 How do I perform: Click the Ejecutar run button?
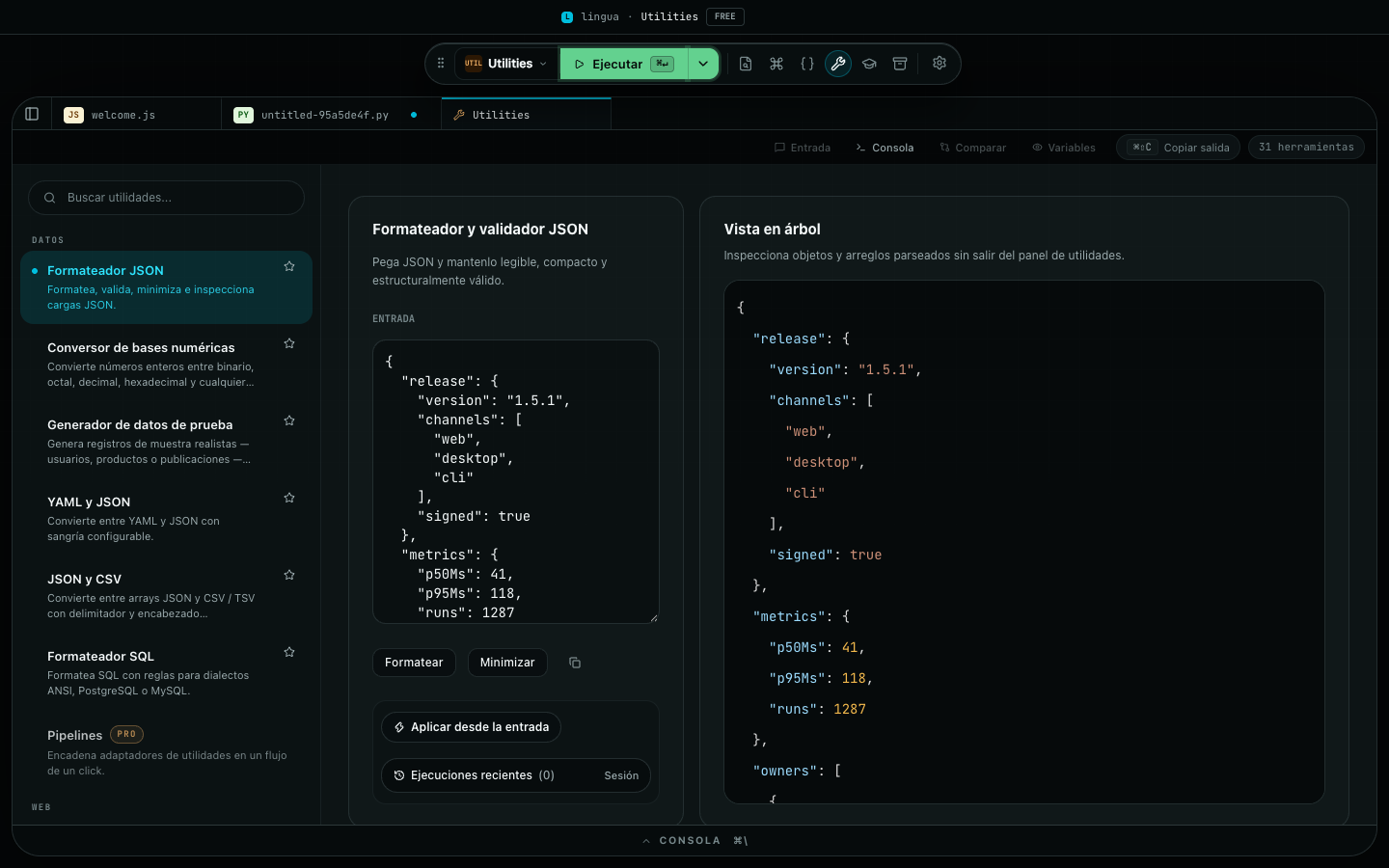[x=623, y=64]
